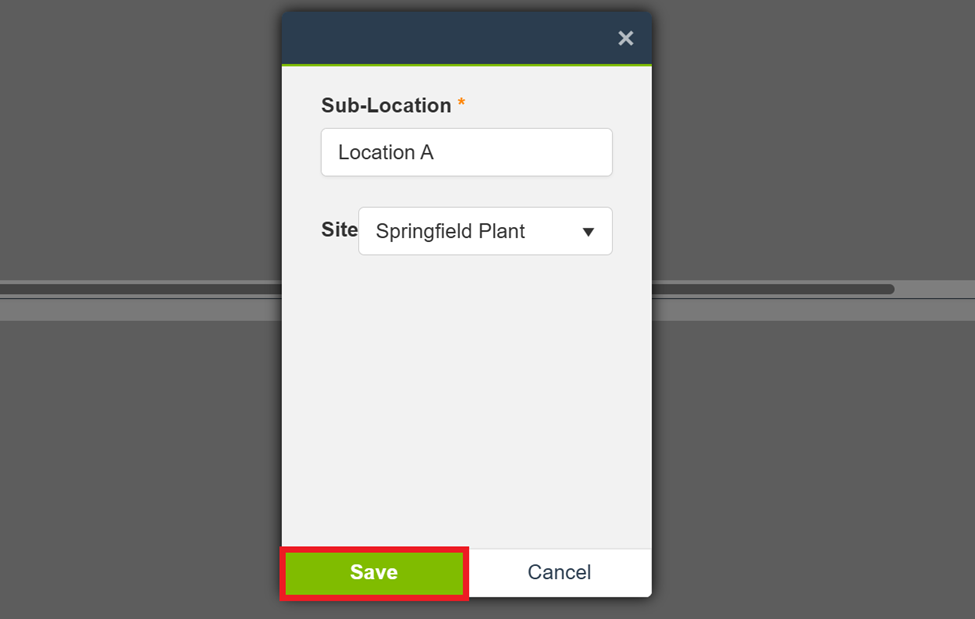This screenshot has width=975, height=619.
Task: Click the orange required asterisk
Action: pos(461,104)
